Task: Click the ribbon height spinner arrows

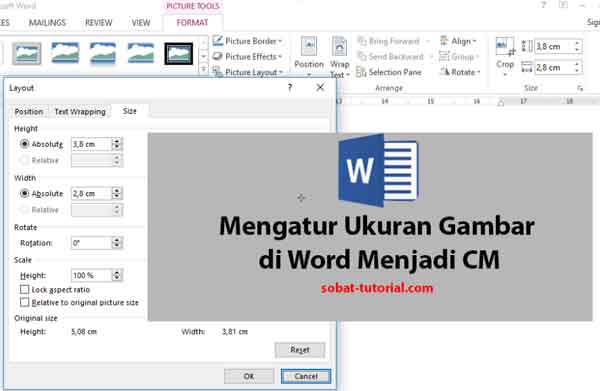Action: (x=577, y=47)
